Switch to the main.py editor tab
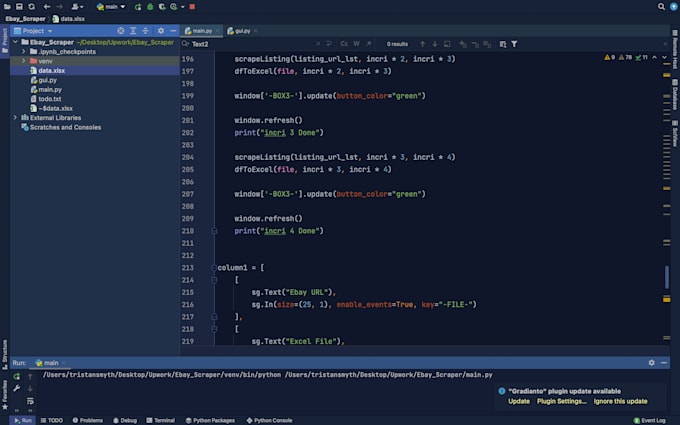Viewport: 680px width, 425px height. (199, 31)
